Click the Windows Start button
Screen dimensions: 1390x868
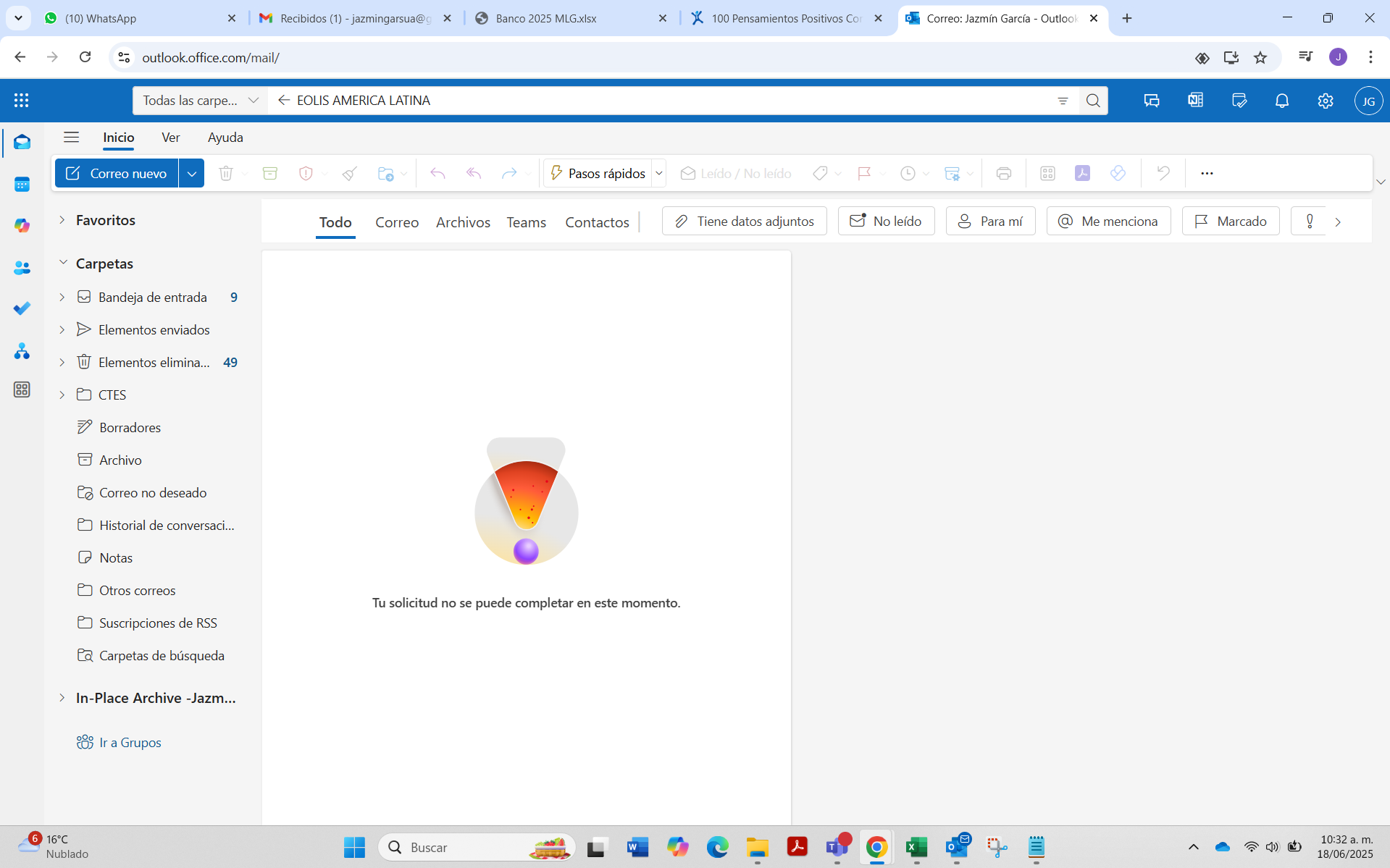(x=354, y=846)
